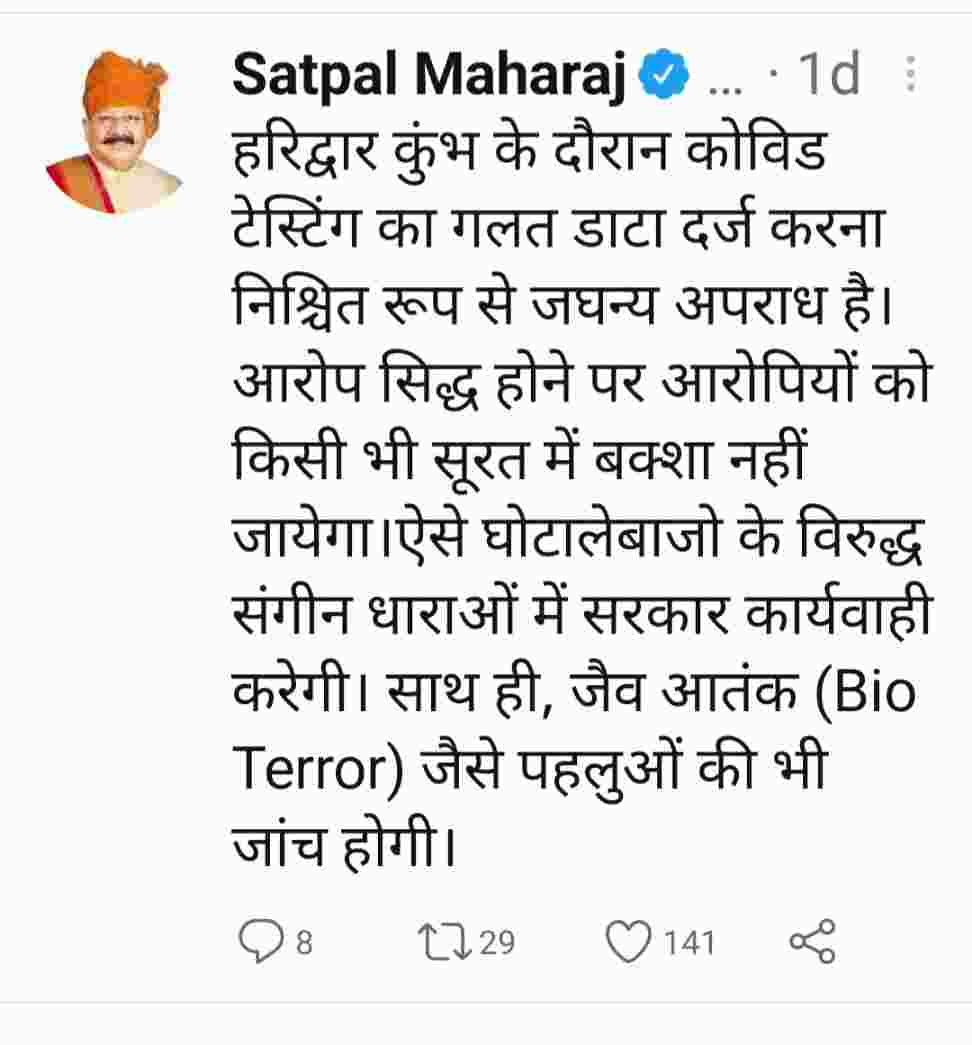Click the reply speech bubble icon
Viewport: 972px width, 1045px height.
pyautogui.click(x=262, y=942)
